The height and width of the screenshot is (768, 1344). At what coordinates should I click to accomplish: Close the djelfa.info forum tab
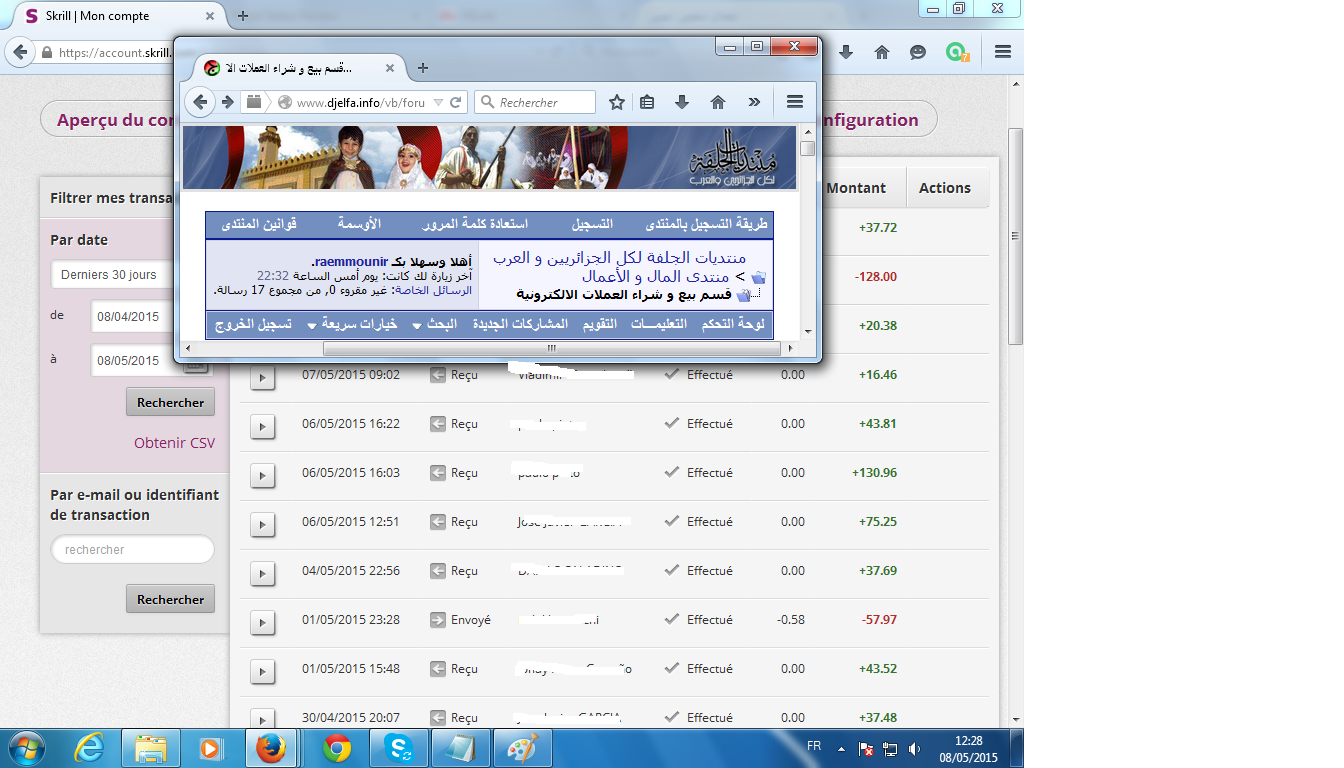(390, 68)
